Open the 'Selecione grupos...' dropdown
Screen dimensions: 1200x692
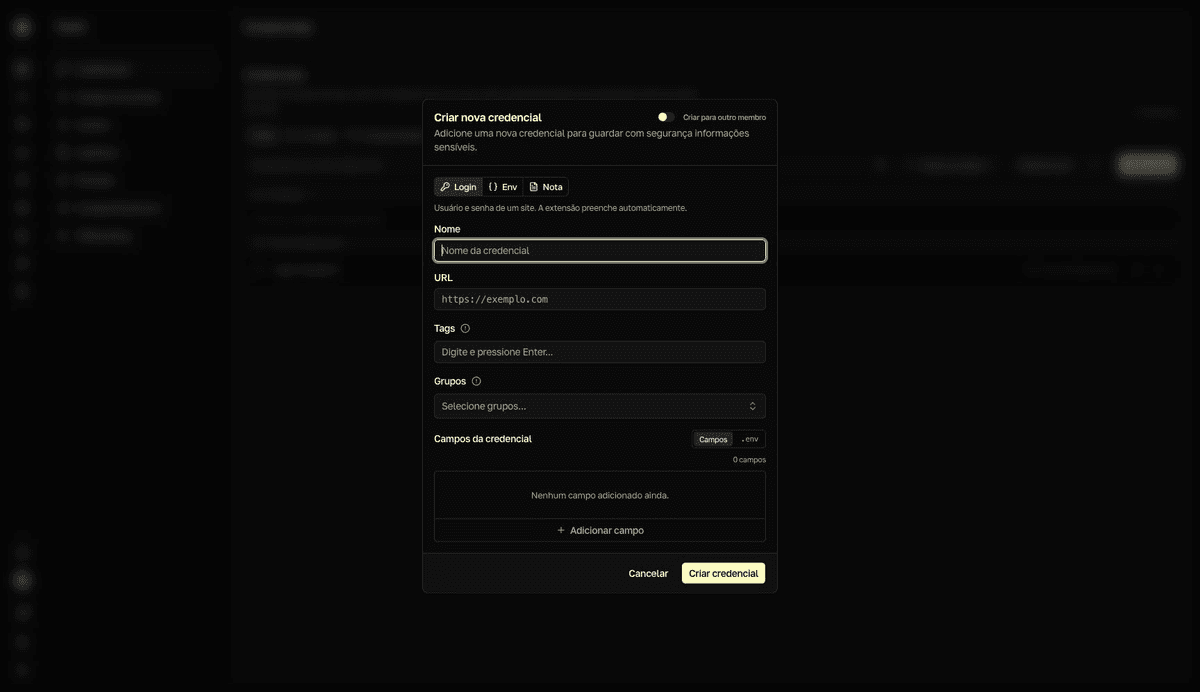pyautogui.click(x=600, y=405)
